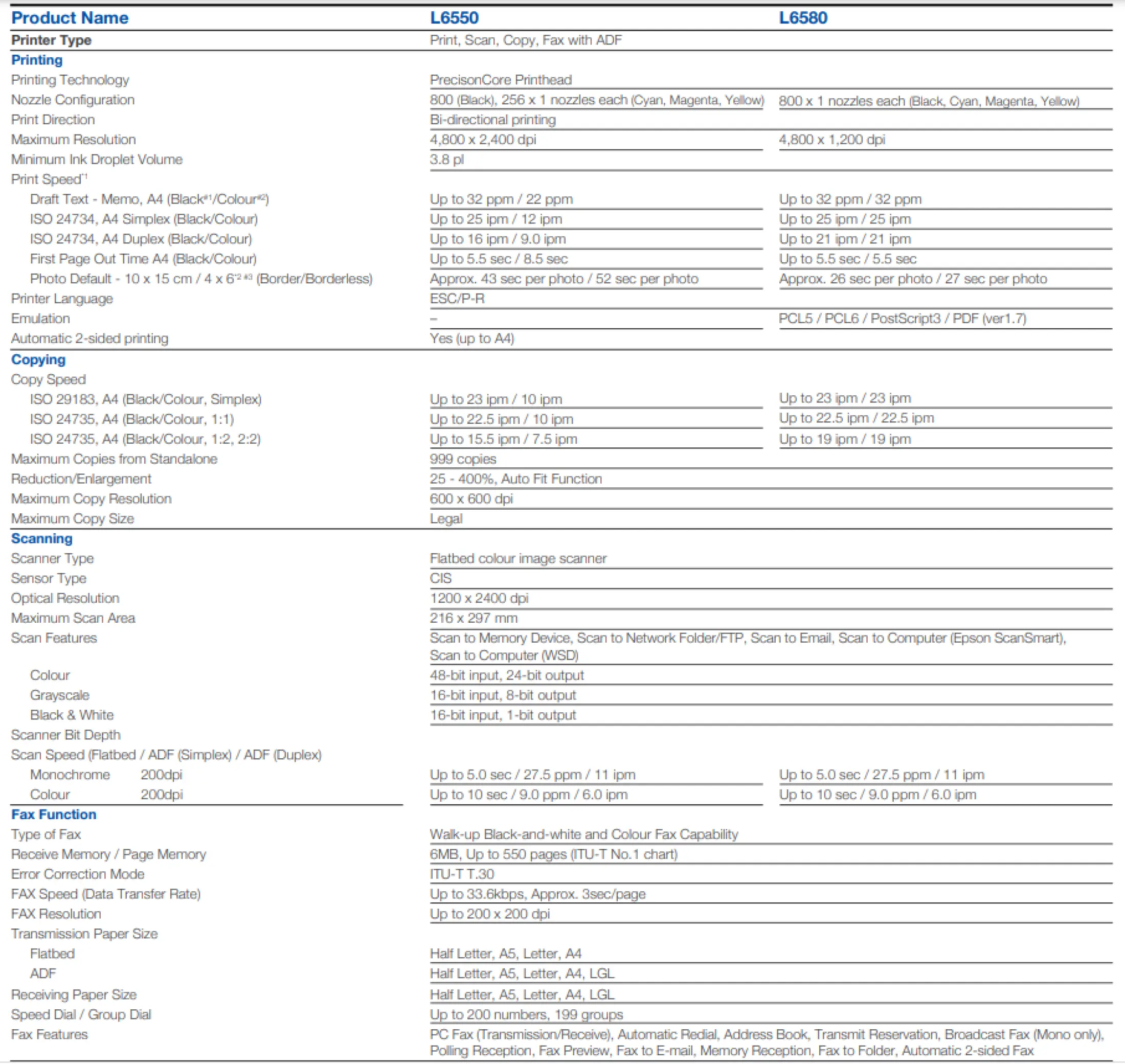1125x1064 pixels.
Task: Click the 1200 x 2400 dpi optical resolution
Action: 479,598
